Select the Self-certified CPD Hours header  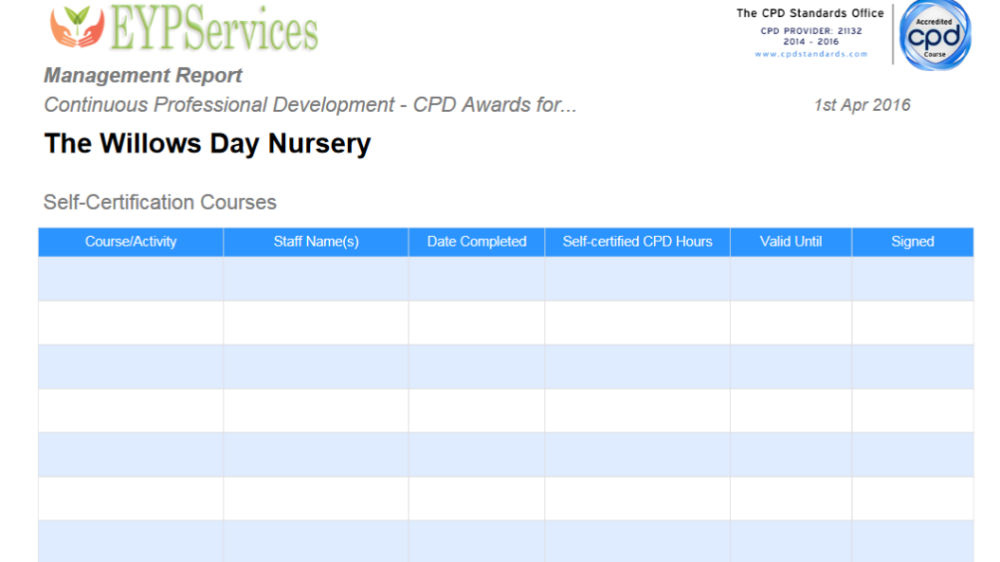(638, 242)
